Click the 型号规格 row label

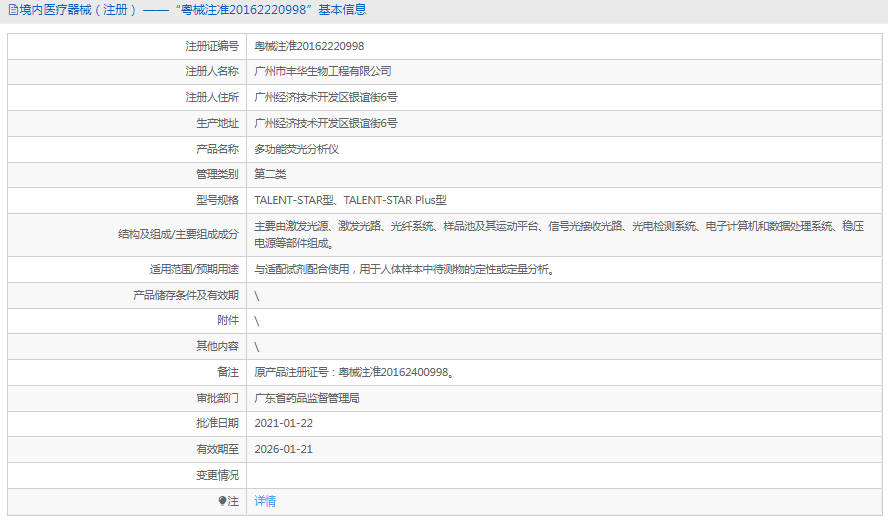tap(217, 200)
